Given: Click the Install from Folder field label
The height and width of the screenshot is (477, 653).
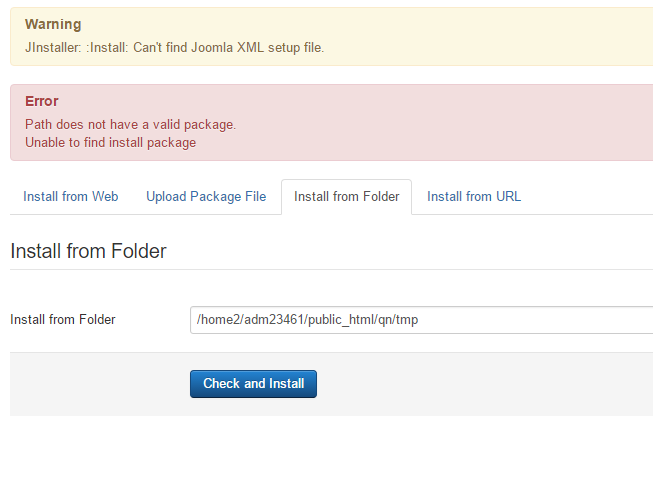Looking at the screenshot, I should coord(62,320).
